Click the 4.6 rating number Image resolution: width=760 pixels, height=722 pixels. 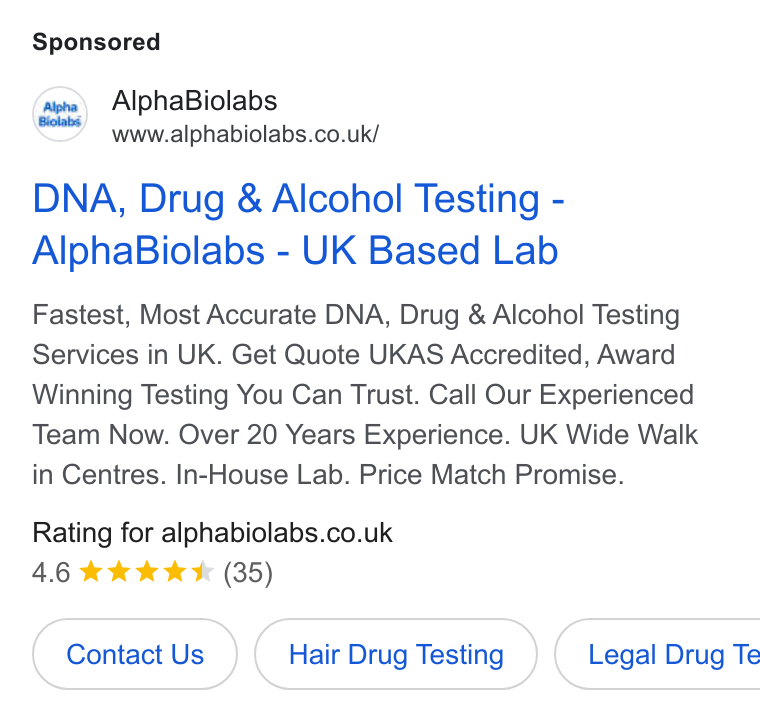[x=51, y=572]
